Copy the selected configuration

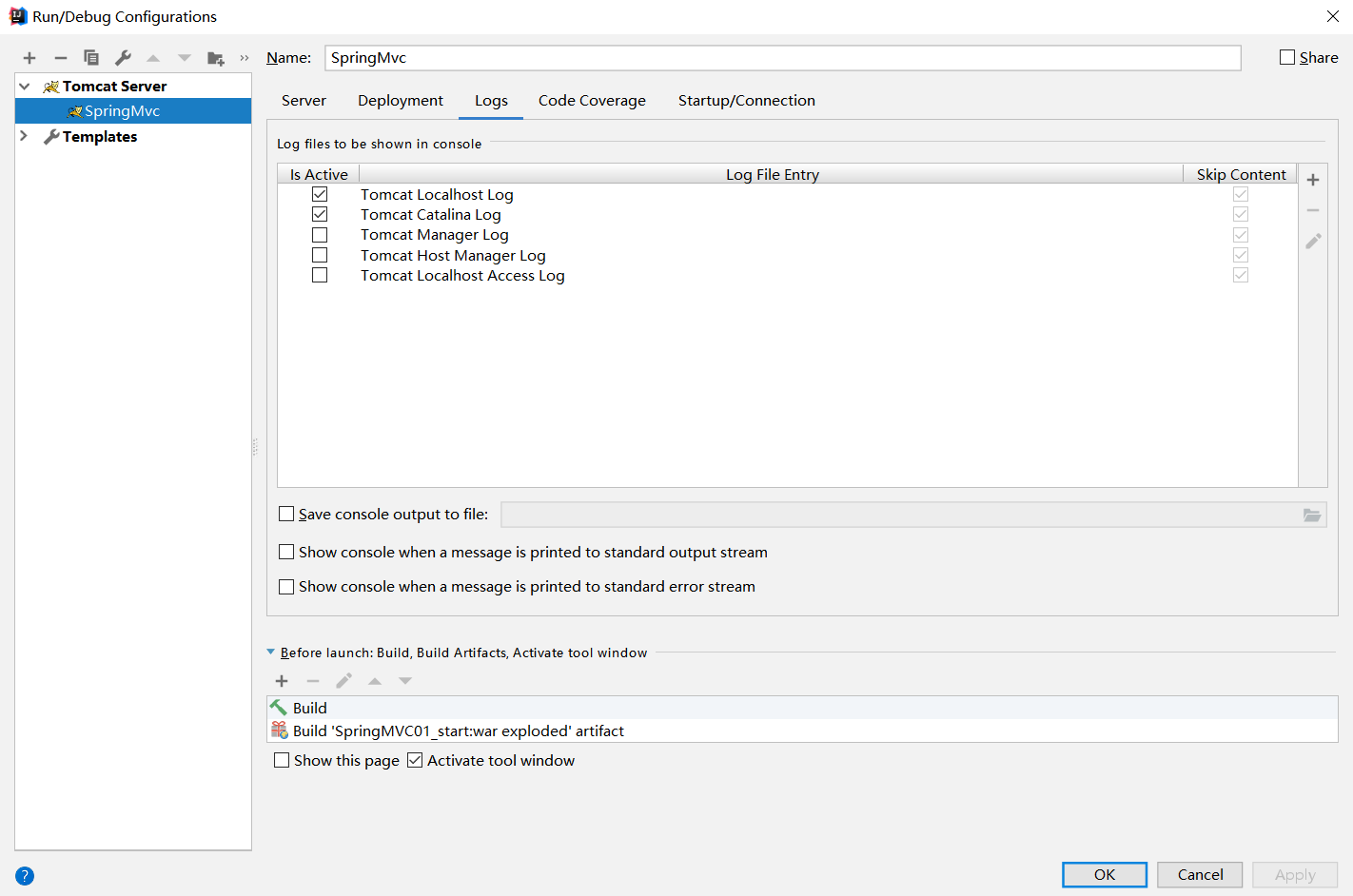pos(91,58)
